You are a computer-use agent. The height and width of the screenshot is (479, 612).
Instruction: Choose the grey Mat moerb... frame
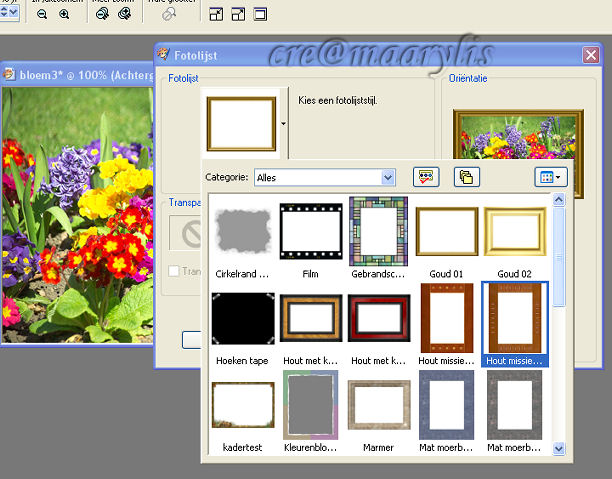click(x=515, y=405)
